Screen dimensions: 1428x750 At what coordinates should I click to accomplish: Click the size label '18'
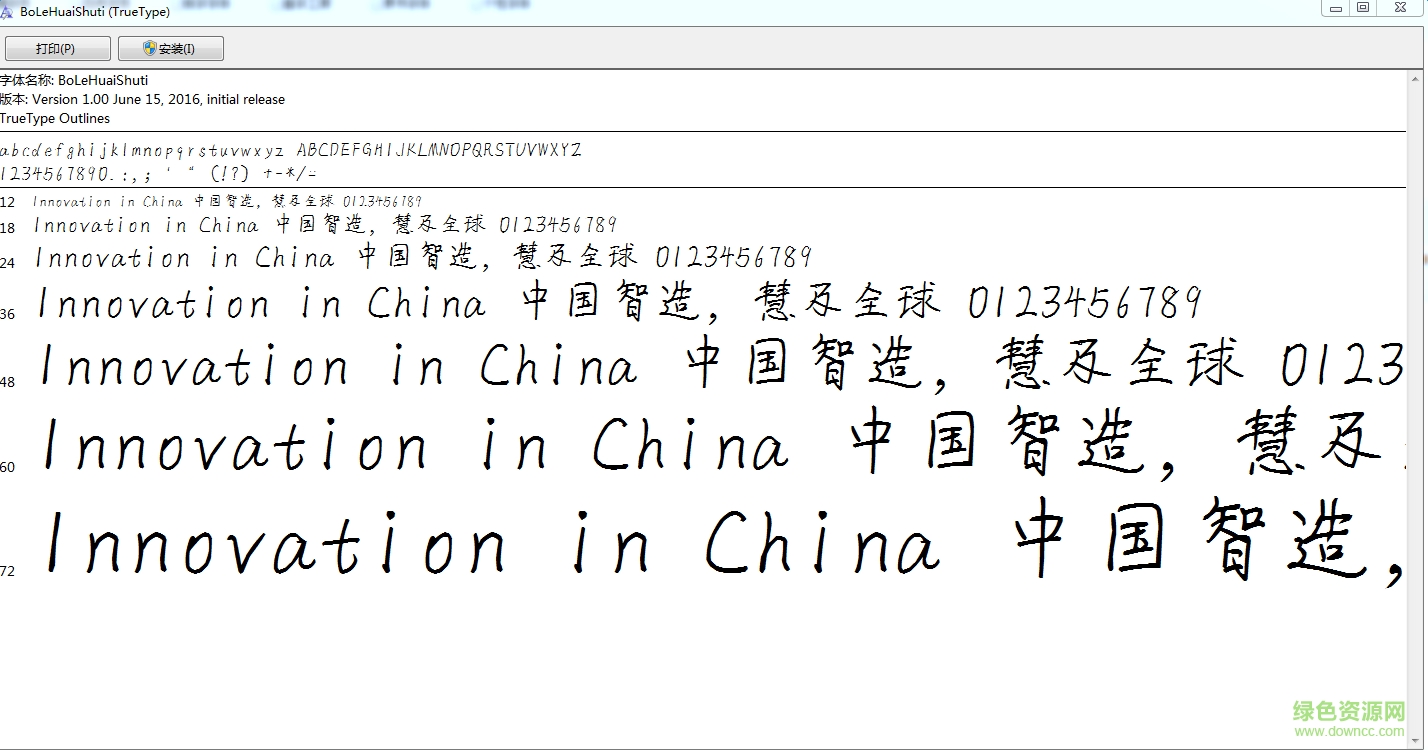coord(8,228)
